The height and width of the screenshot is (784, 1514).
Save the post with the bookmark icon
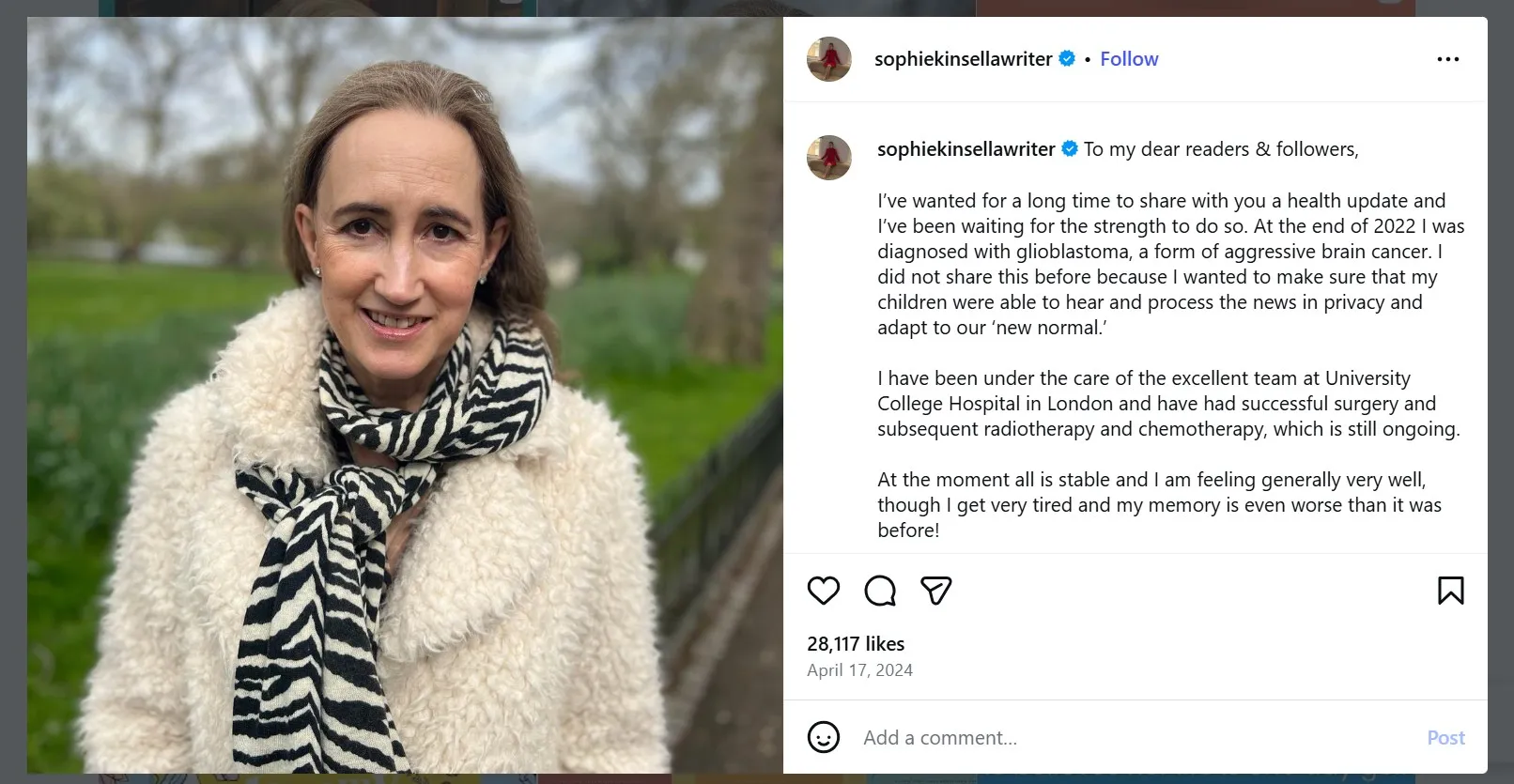1449,591
